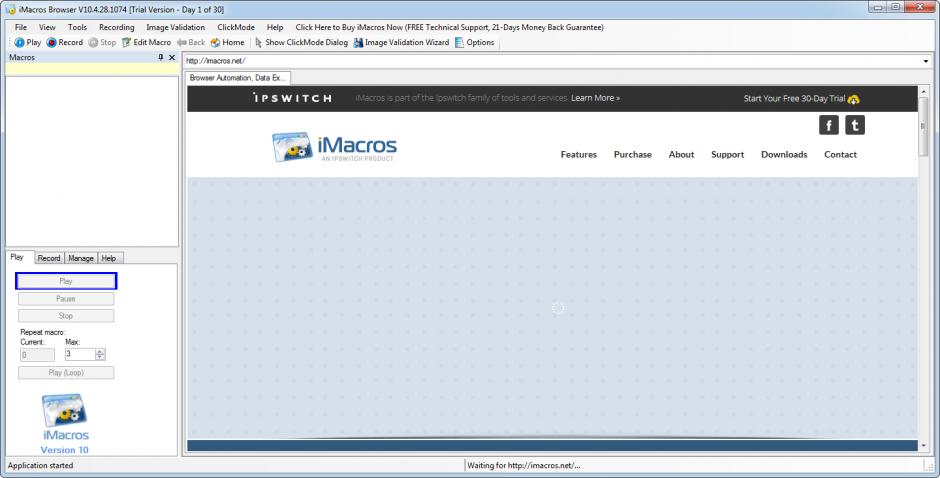Click the Play (Loop) button
Image resolution: width=940 pixels, height=478 pixels.
66,372
